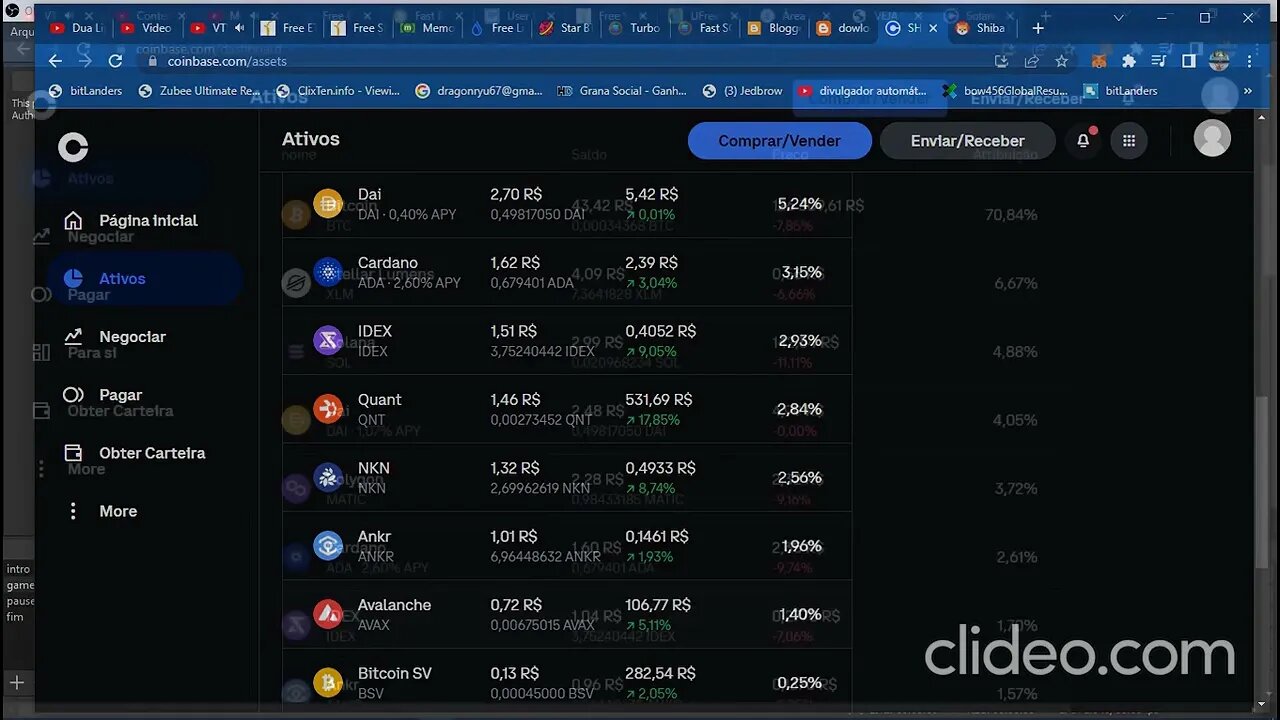Click the Enviar/Receber button
The image size is (1280, 720).
967,141
